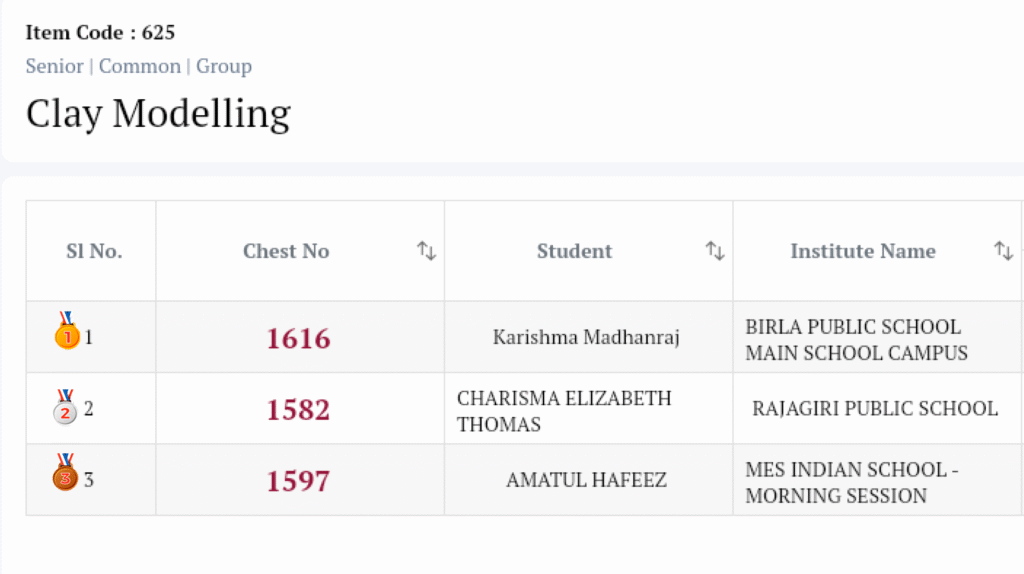Select chest number 1582
This screenshot has width=1024, height=574.
[298, 410]
